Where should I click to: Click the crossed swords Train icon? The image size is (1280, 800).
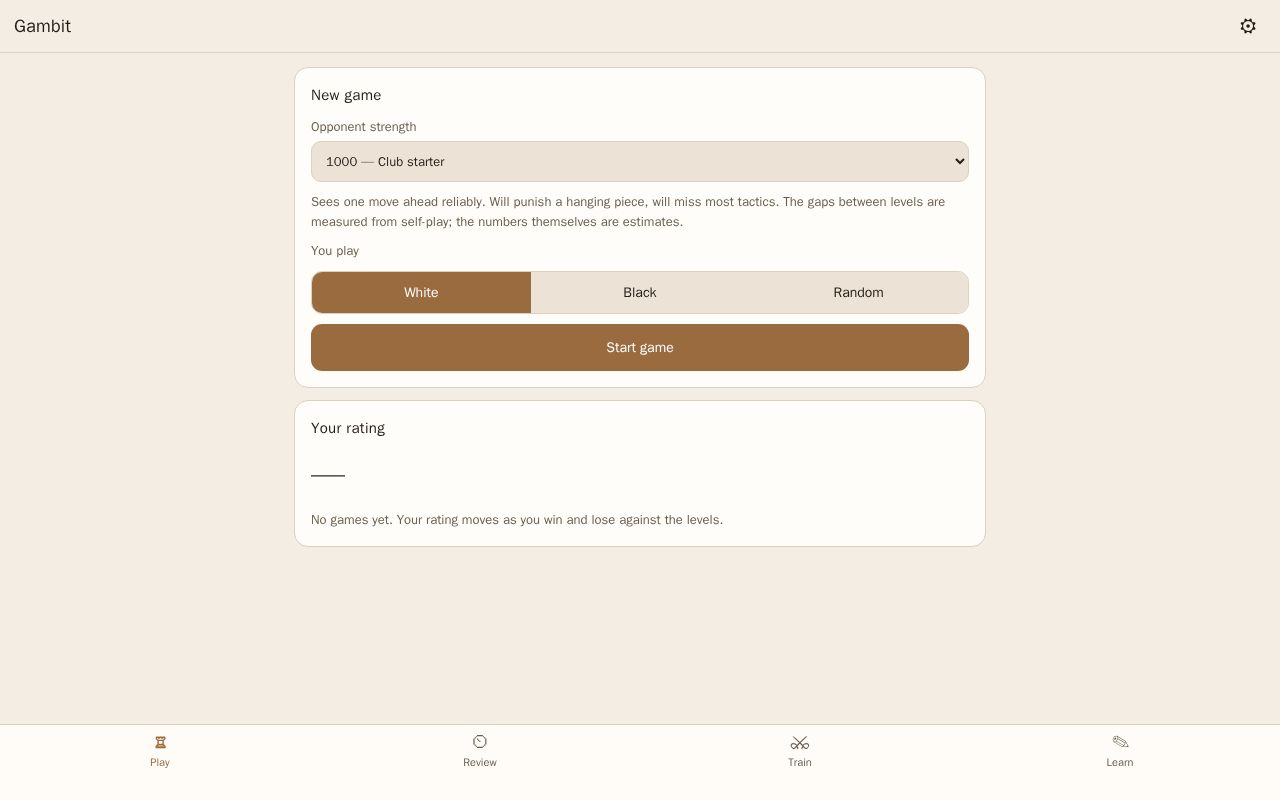point(800,742)
